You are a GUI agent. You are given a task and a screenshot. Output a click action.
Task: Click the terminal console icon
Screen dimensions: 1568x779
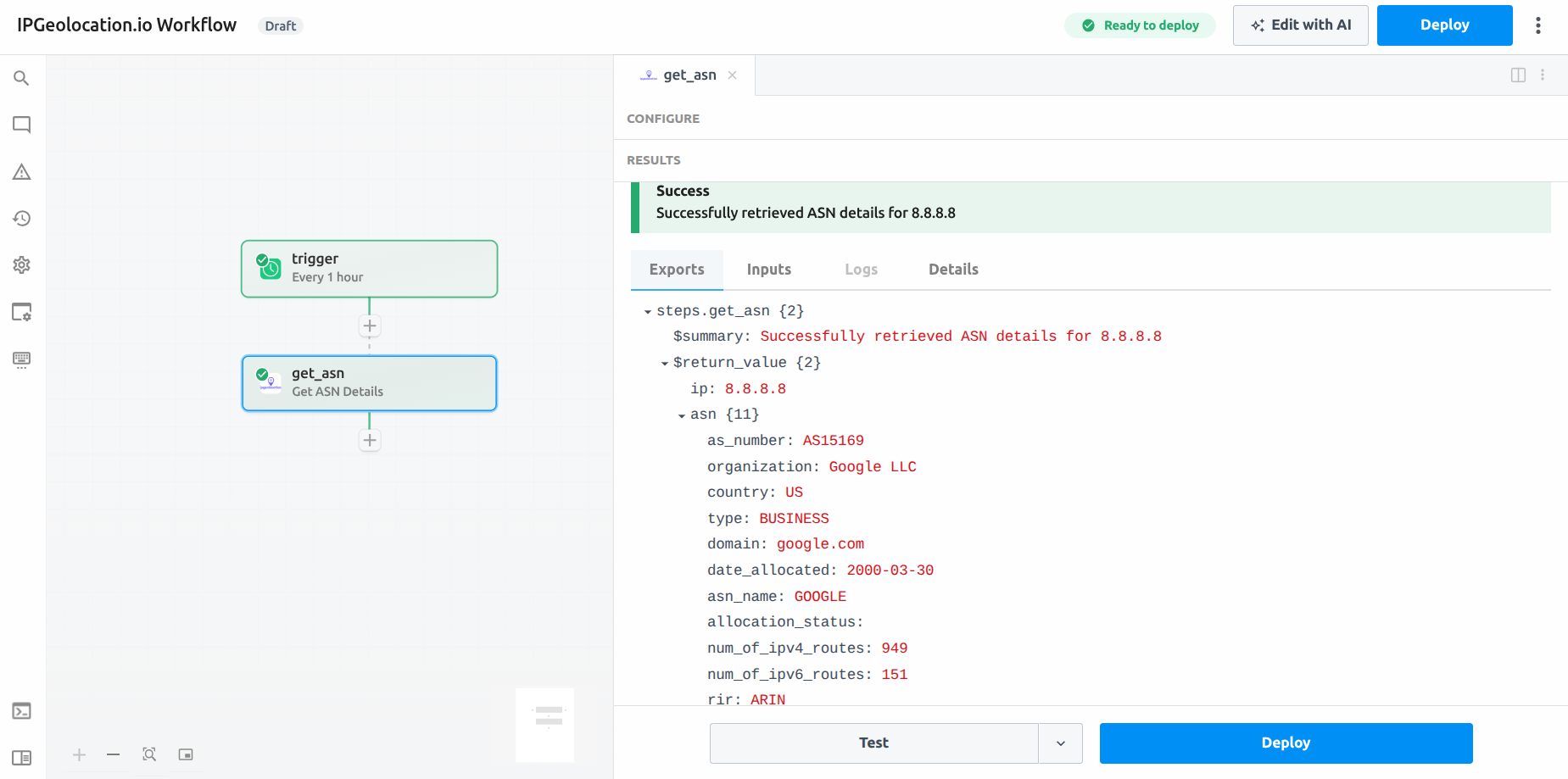pos(22,711)
